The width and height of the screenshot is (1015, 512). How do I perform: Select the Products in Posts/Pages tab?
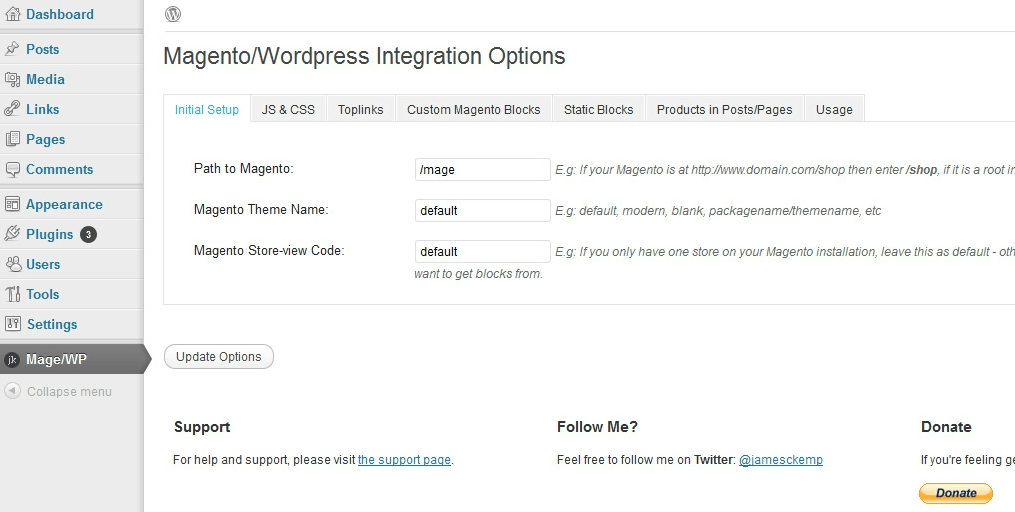pyautogui.click(x=724, y=109)
